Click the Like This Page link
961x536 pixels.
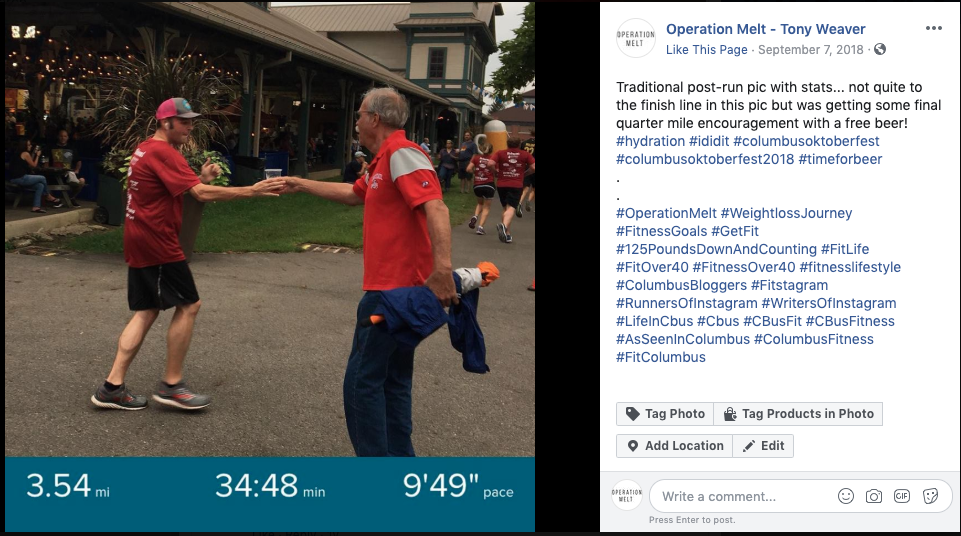pyautogui.click(x=707, y=50)
